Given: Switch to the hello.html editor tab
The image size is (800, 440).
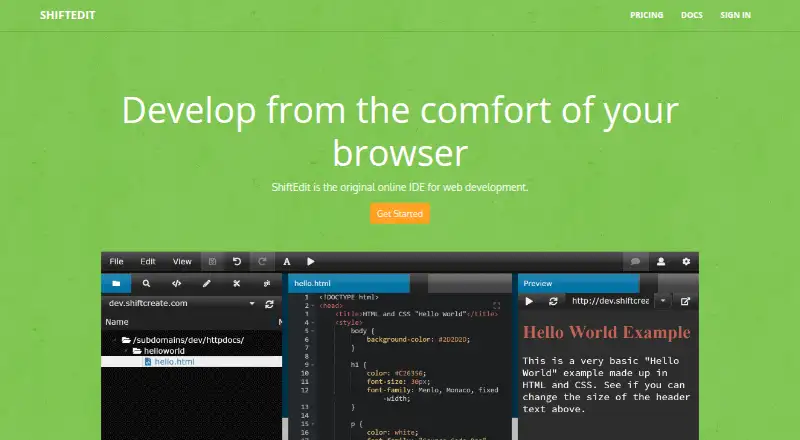Looking at the screenshot, I should [349, 283].
